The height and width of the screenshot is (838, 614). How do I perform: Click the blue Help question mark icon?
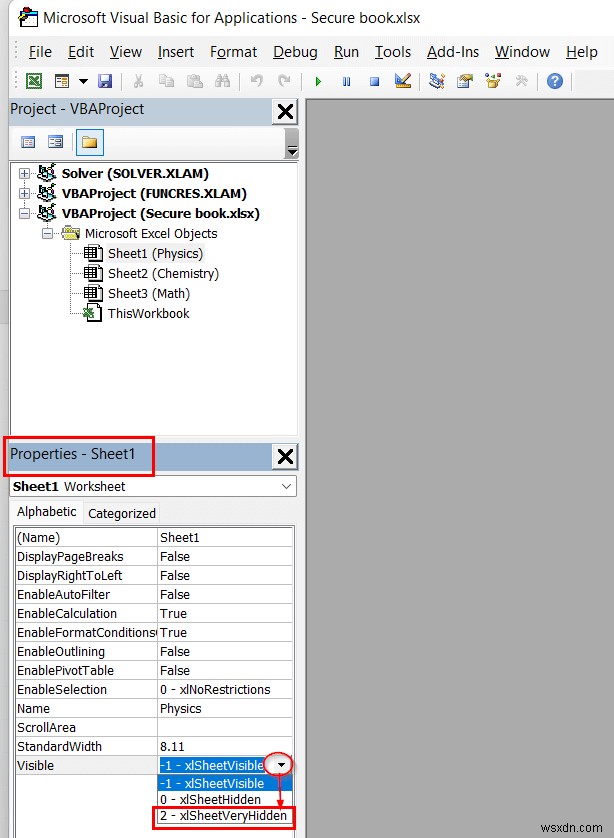point(555,81)
